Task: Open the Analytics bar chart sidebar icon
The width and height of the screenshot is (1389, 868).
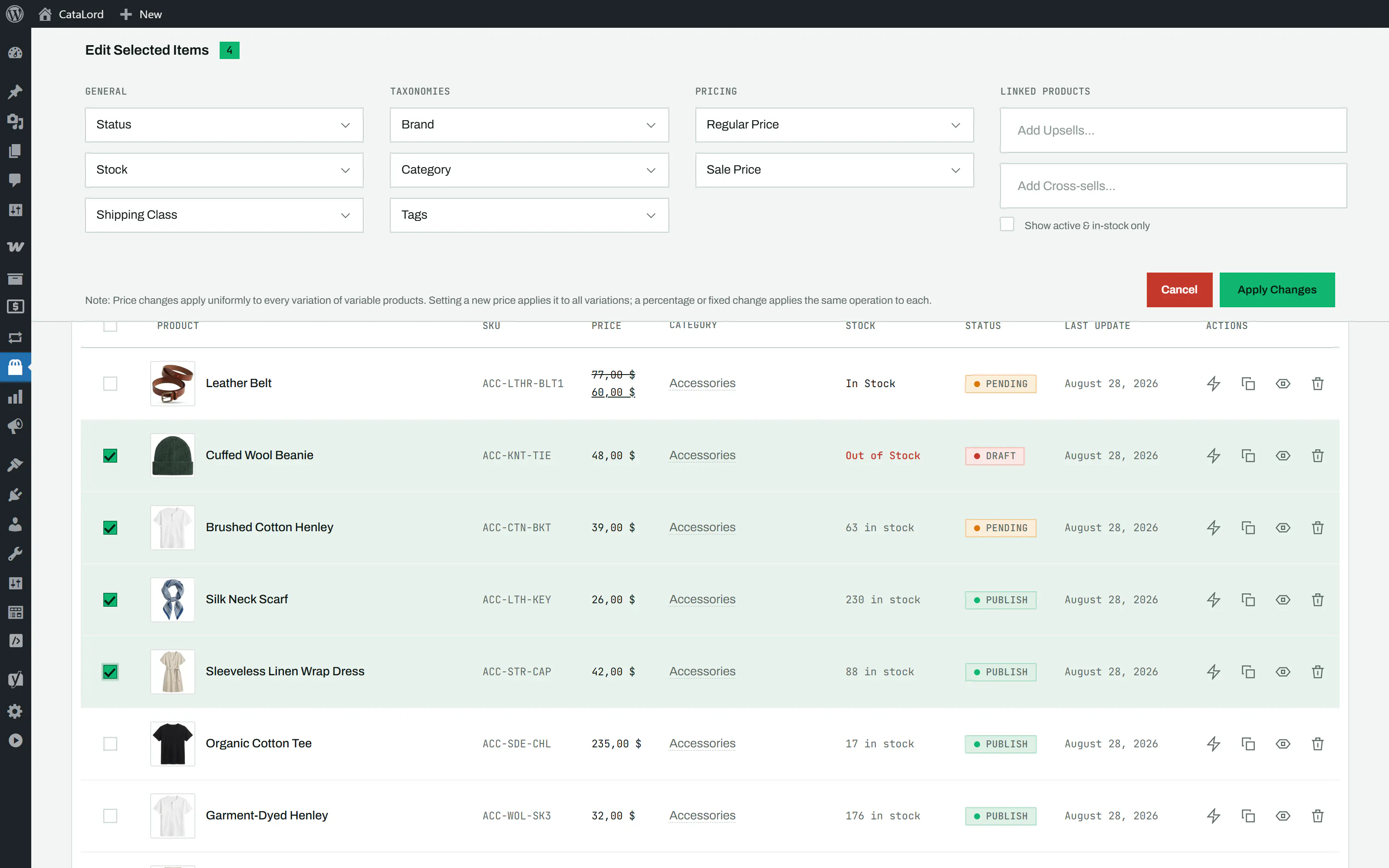Action: tap(16, 397)
